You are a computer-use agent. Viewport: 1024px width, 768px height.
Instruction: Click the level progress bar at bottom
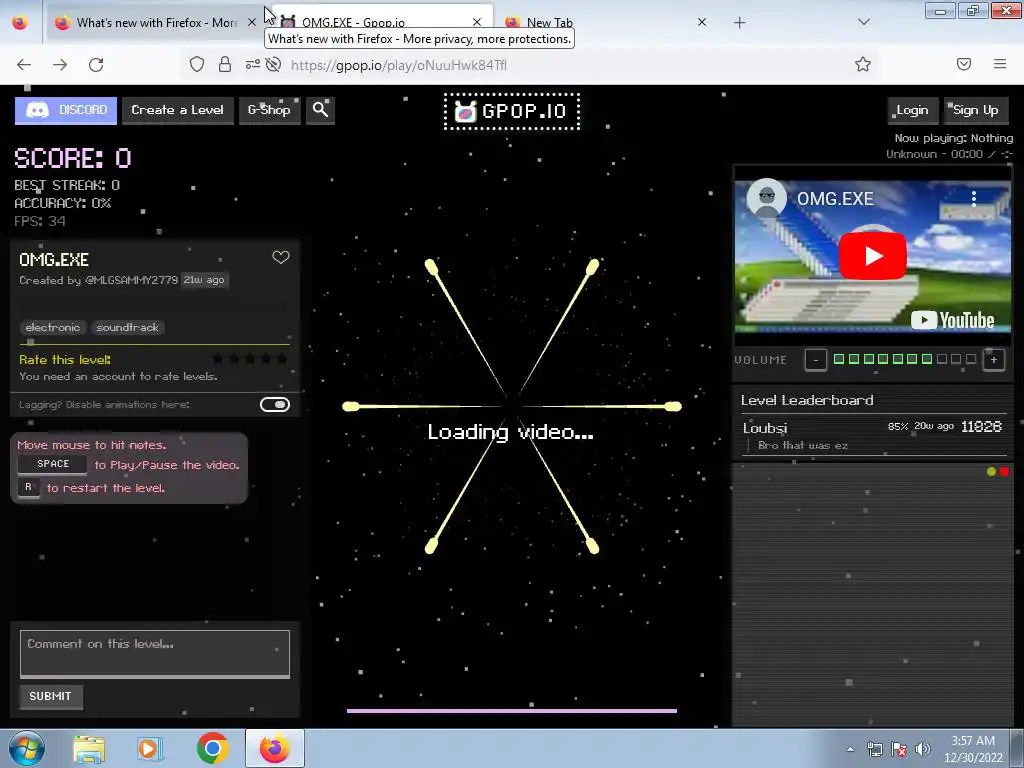pos(512,711)
